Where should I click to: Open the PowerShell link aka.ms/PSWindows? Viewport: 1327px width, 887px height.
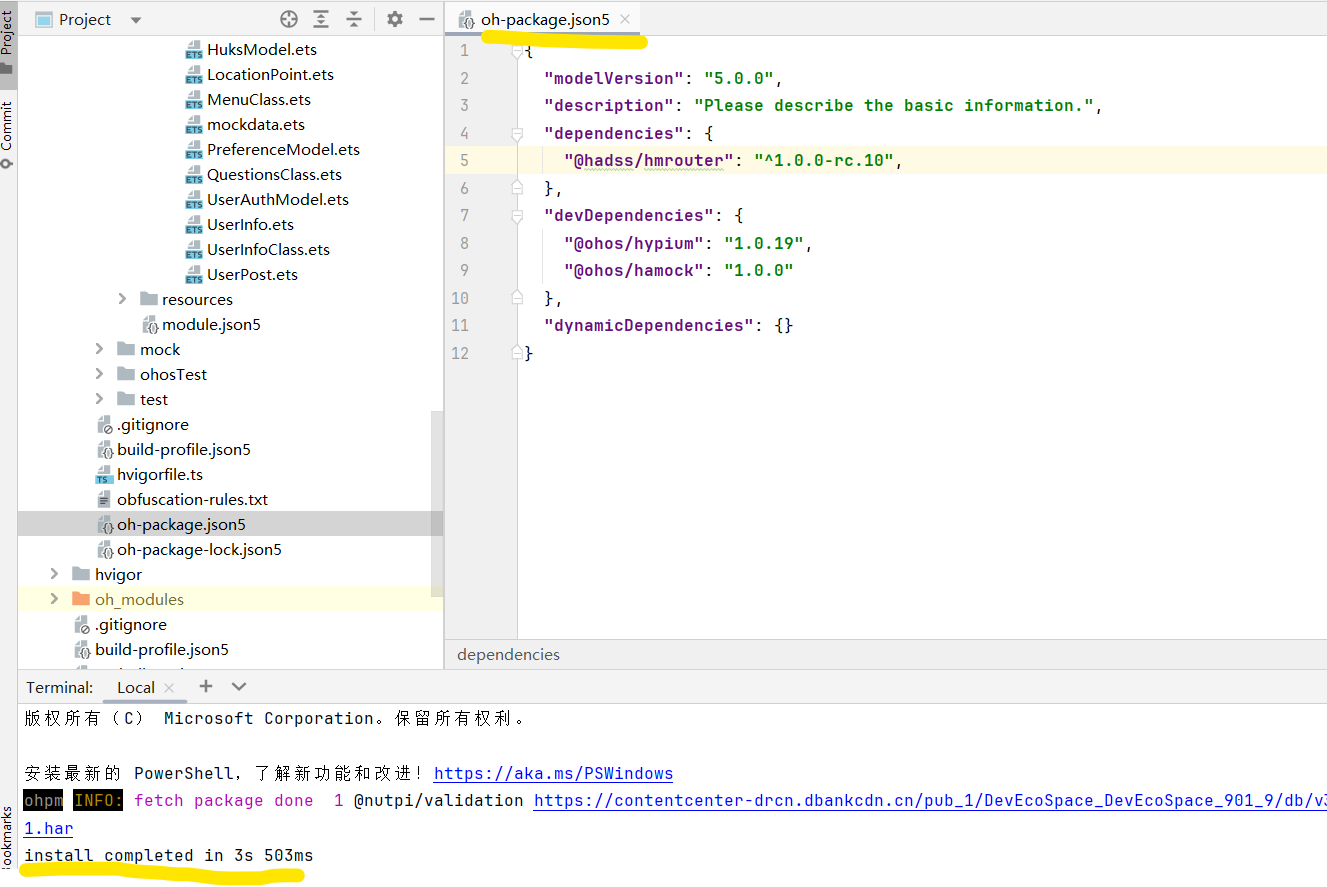pos(553,773)
